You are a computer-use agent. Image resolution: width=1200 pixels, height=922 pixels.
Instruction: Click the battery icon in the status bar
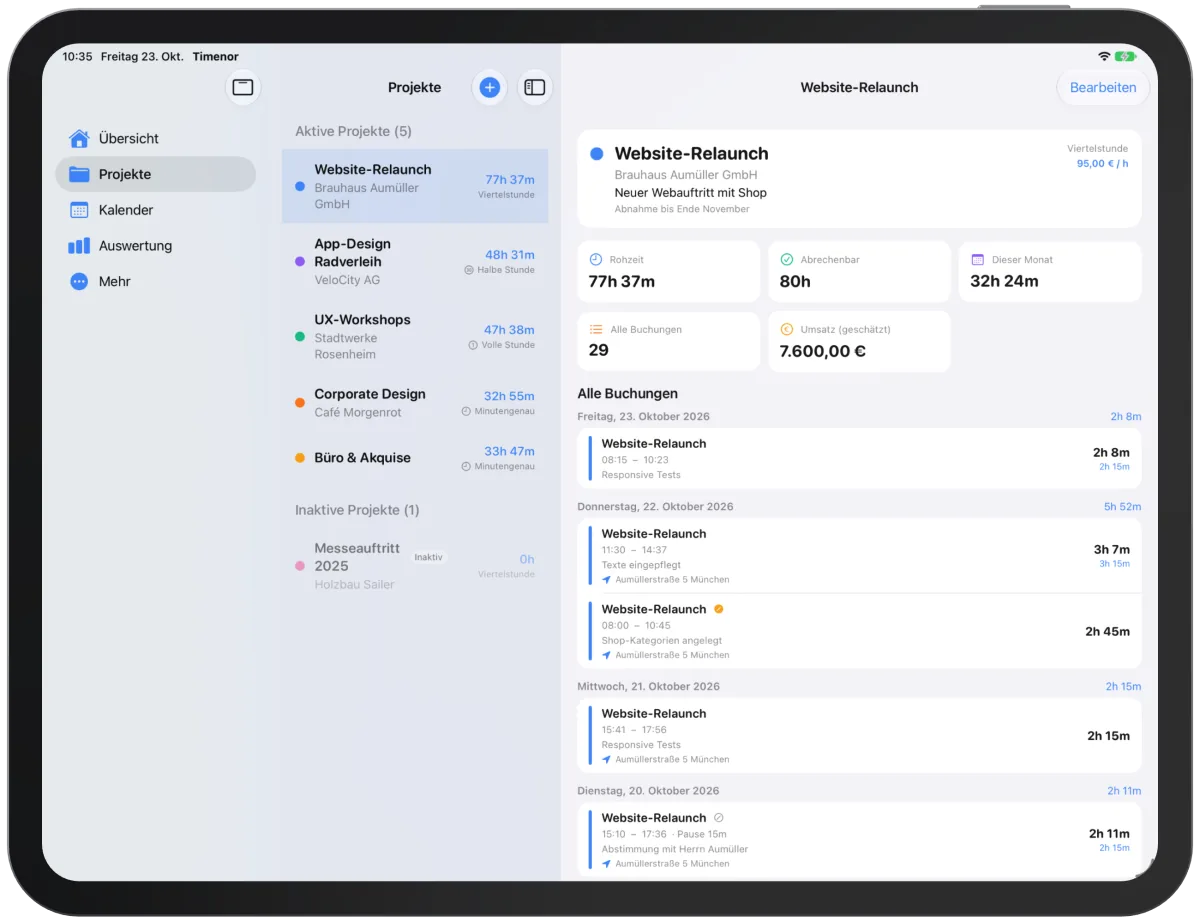(x=1126, y=57)
